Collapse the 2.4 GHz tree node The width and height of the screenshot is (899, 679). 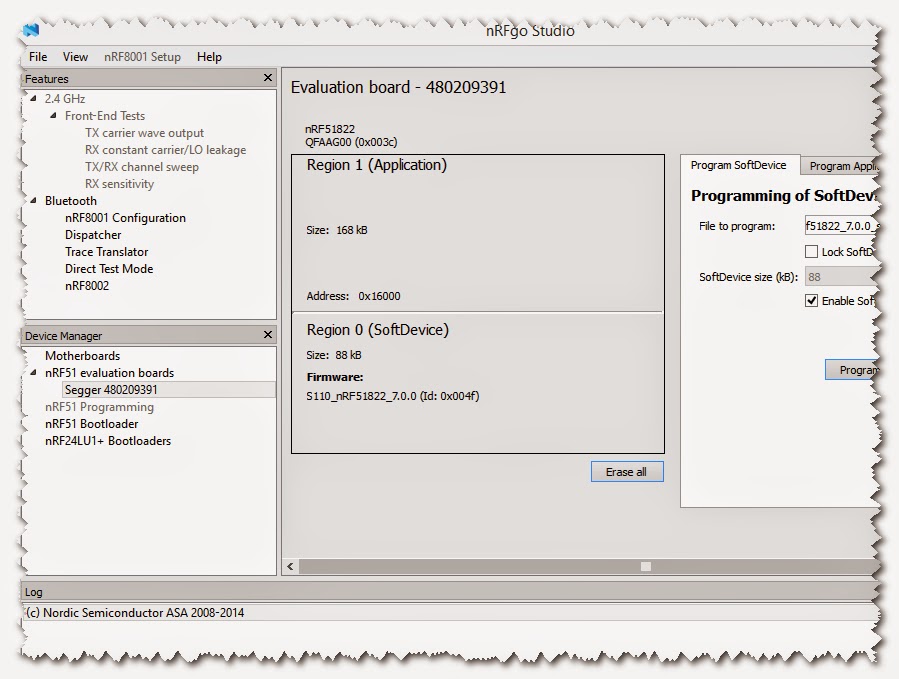click(33, 99)
